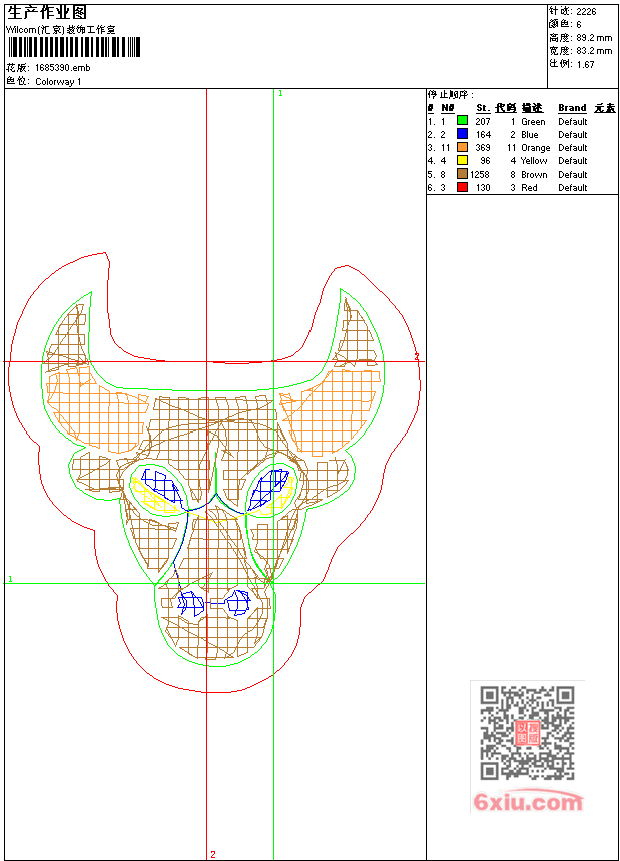
Task: Choose the brown swatch with 1258 stitches
Action: click(x=462, y=174)
